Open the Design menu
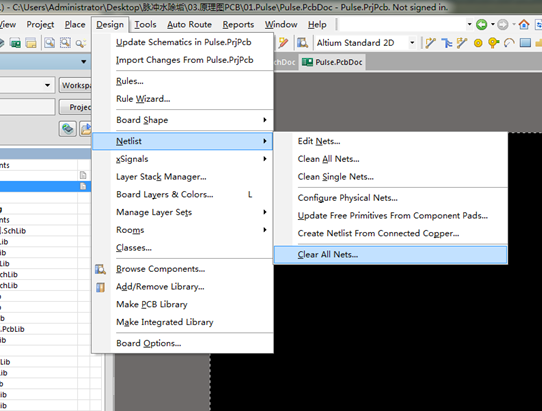 pos(110,25)
